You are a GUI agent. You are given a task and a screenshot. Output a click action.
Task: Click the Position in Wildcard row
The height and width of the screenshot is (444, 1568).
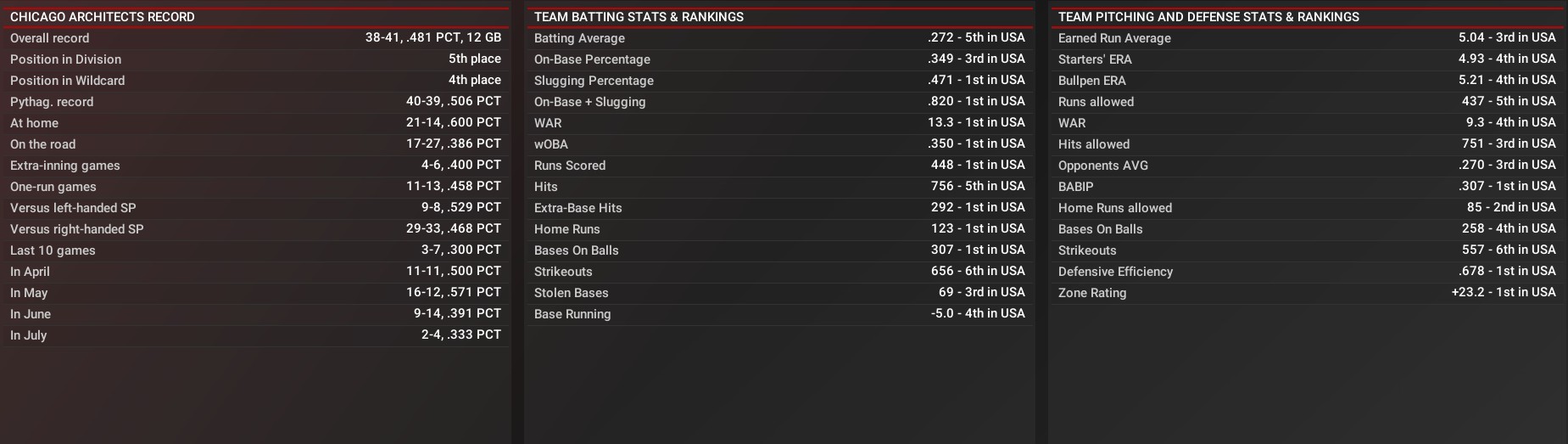pyautogui.click(x=254, y=81)
